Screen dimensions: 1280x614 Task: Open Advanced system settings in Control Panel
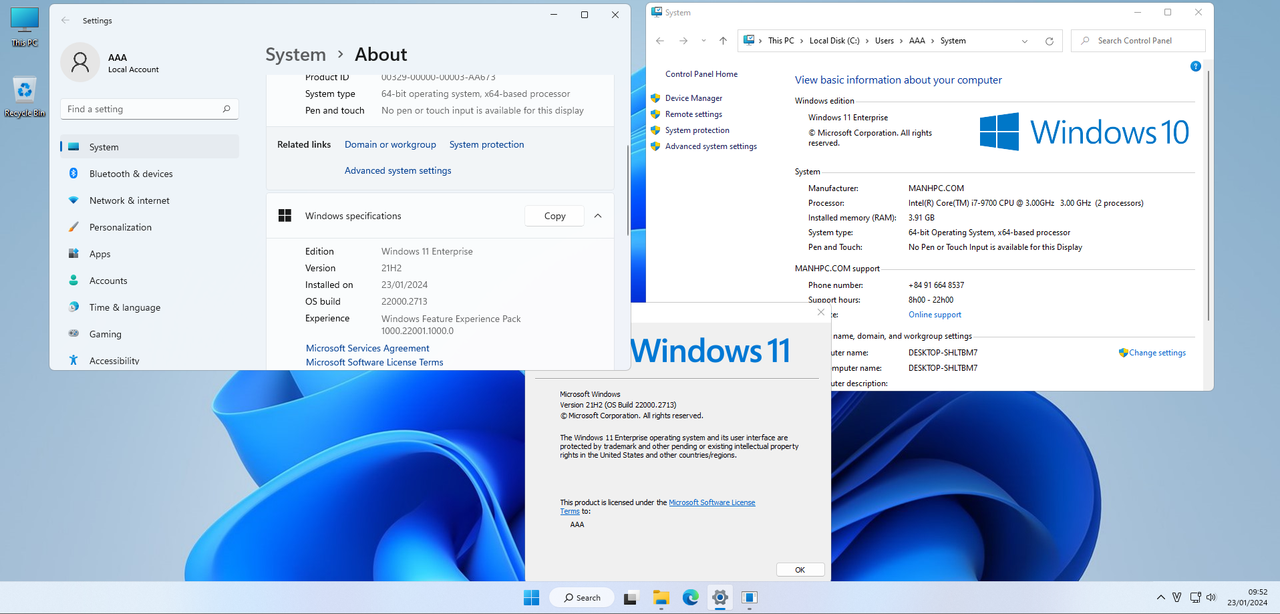[711, 146]
